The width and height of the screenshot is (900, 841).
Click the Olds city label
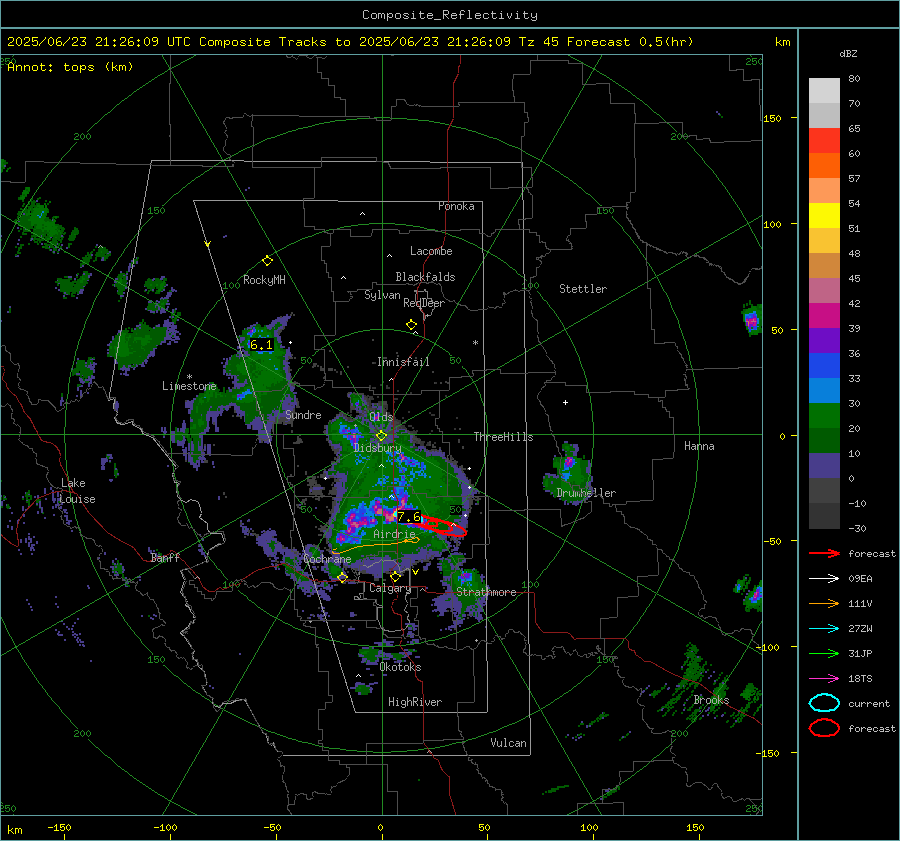pyautogui.click(x=381, y=417)
